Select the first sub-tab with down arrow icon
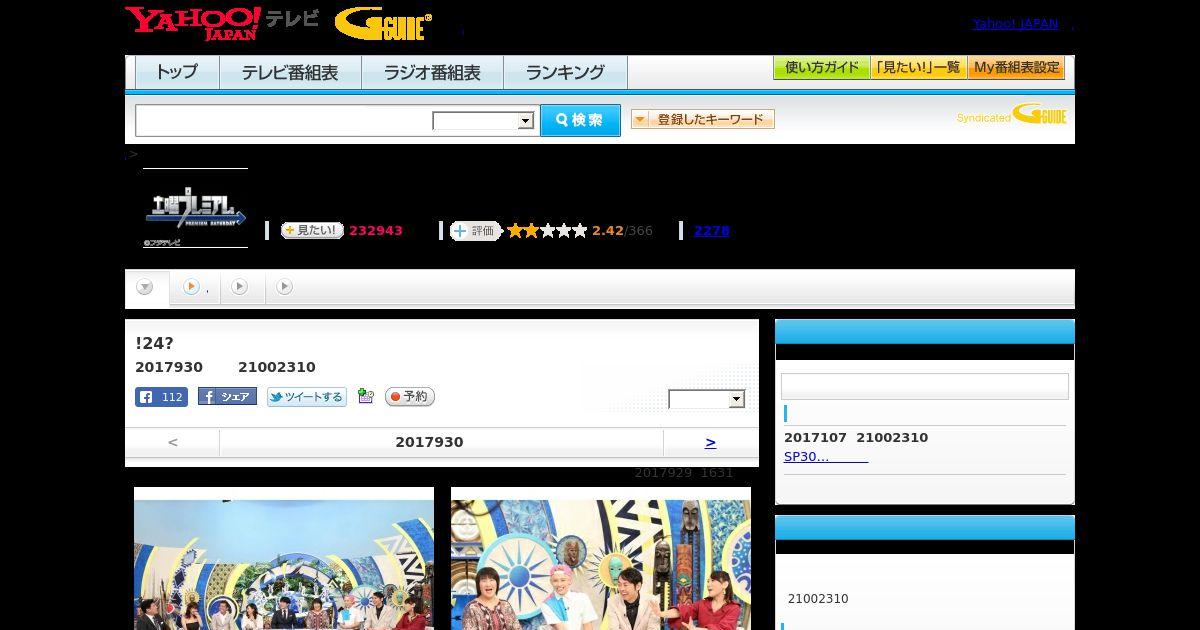The width and height of the screenshot is (1200, 630). click(x=145, y=288)
